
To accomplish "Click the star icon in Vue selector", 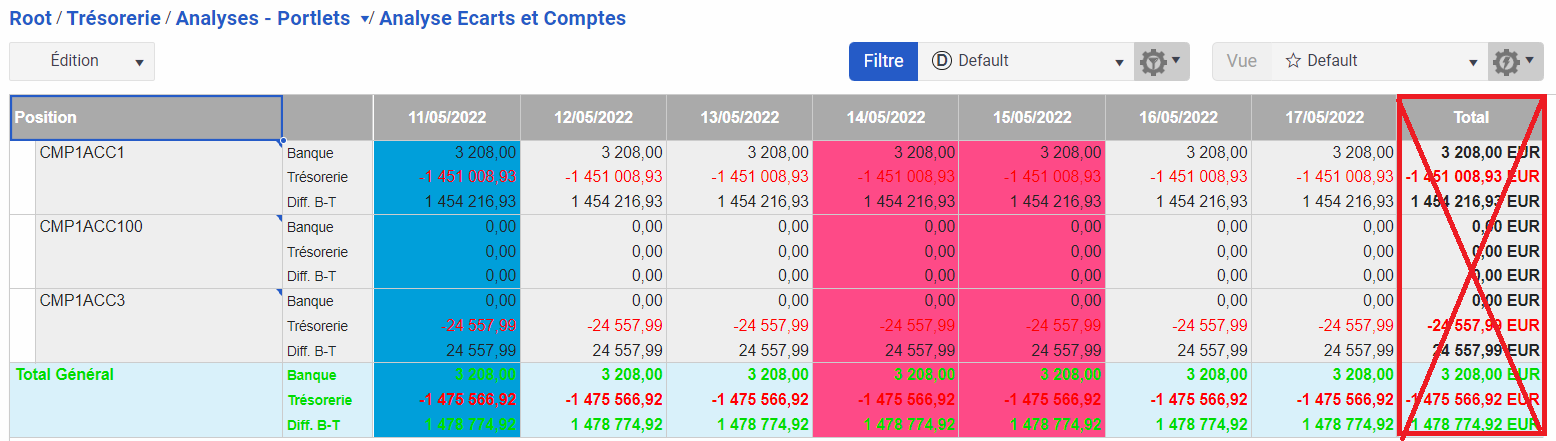I will click(x=1292, y=61).
